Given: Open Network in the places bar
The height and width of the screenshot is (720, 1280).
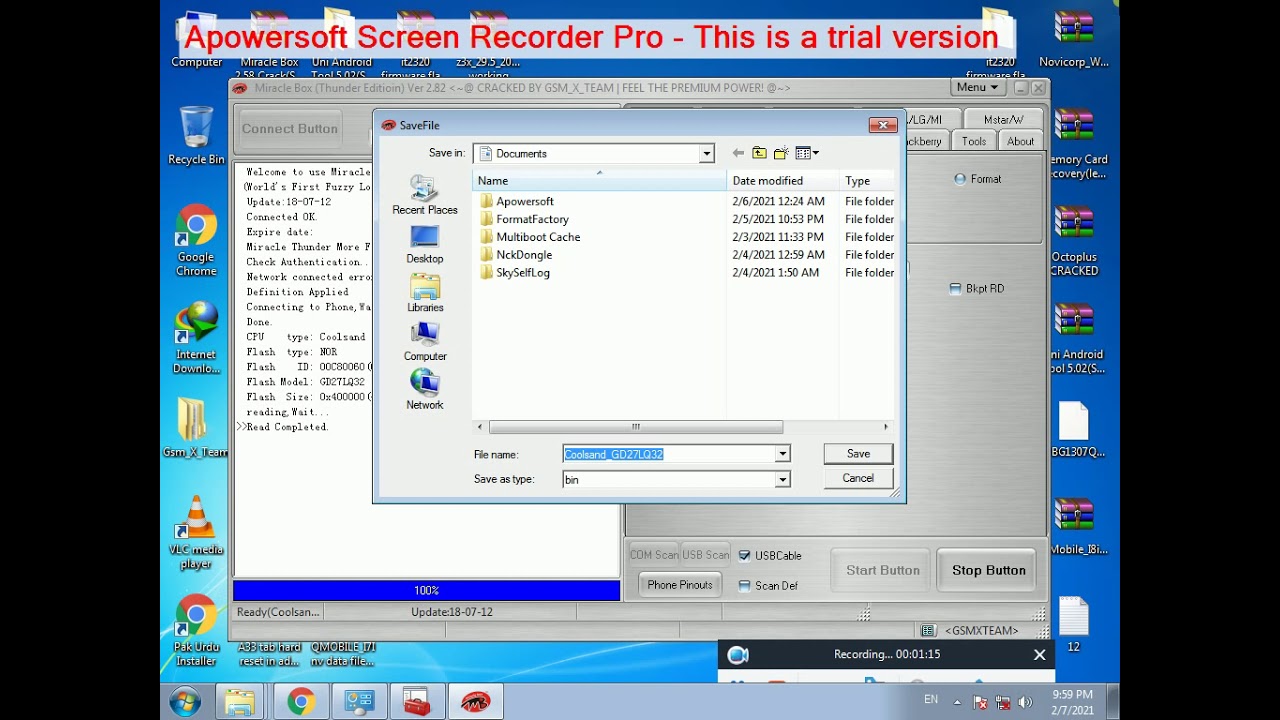Looking at the screenshot, I should click(x=425, y=390).
